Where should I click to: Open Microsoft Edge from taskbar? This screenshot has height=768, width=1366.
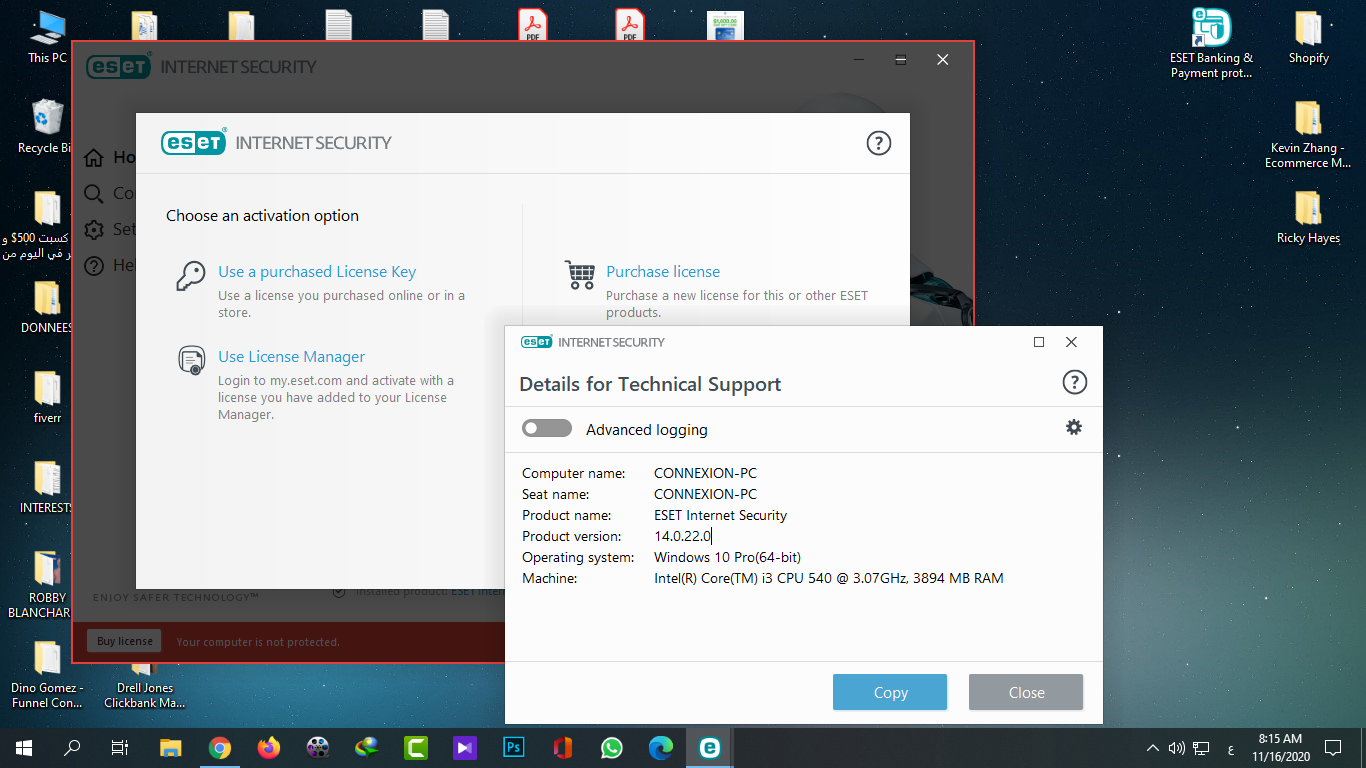[661, 747]
